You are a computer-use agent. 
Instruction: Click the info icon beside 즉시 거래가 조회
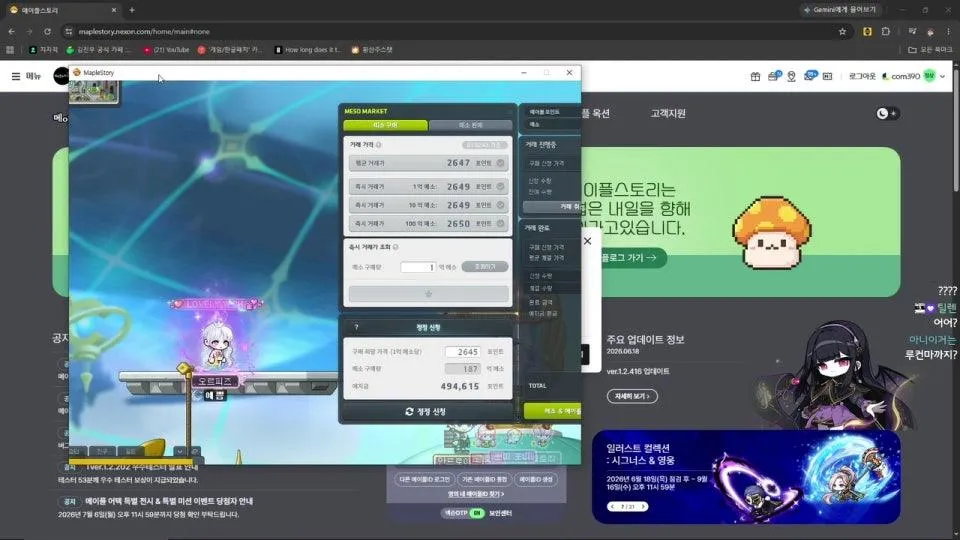click(396, 247)
